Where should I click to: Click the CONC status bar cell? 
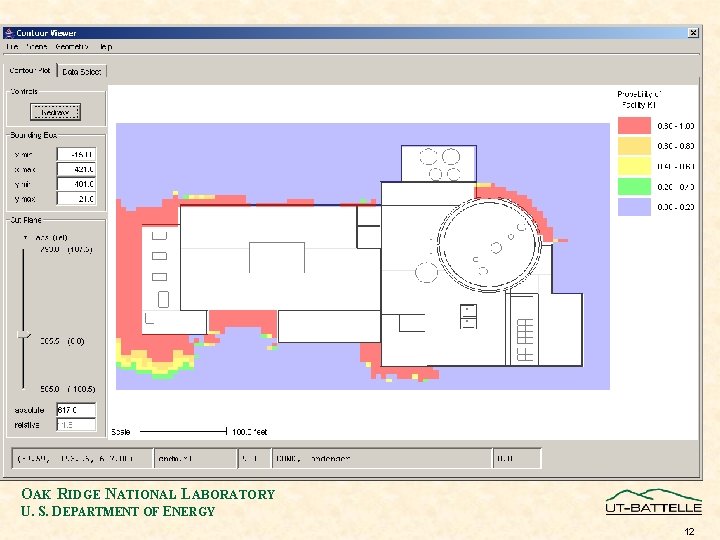click(x=382, y=458)
